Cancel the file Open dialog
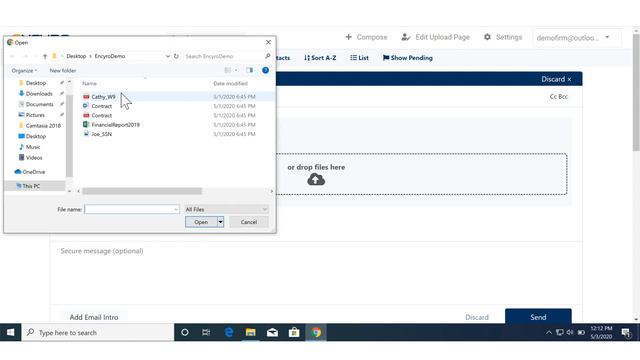This screenshot has width=640, height=360. [249, 222]
